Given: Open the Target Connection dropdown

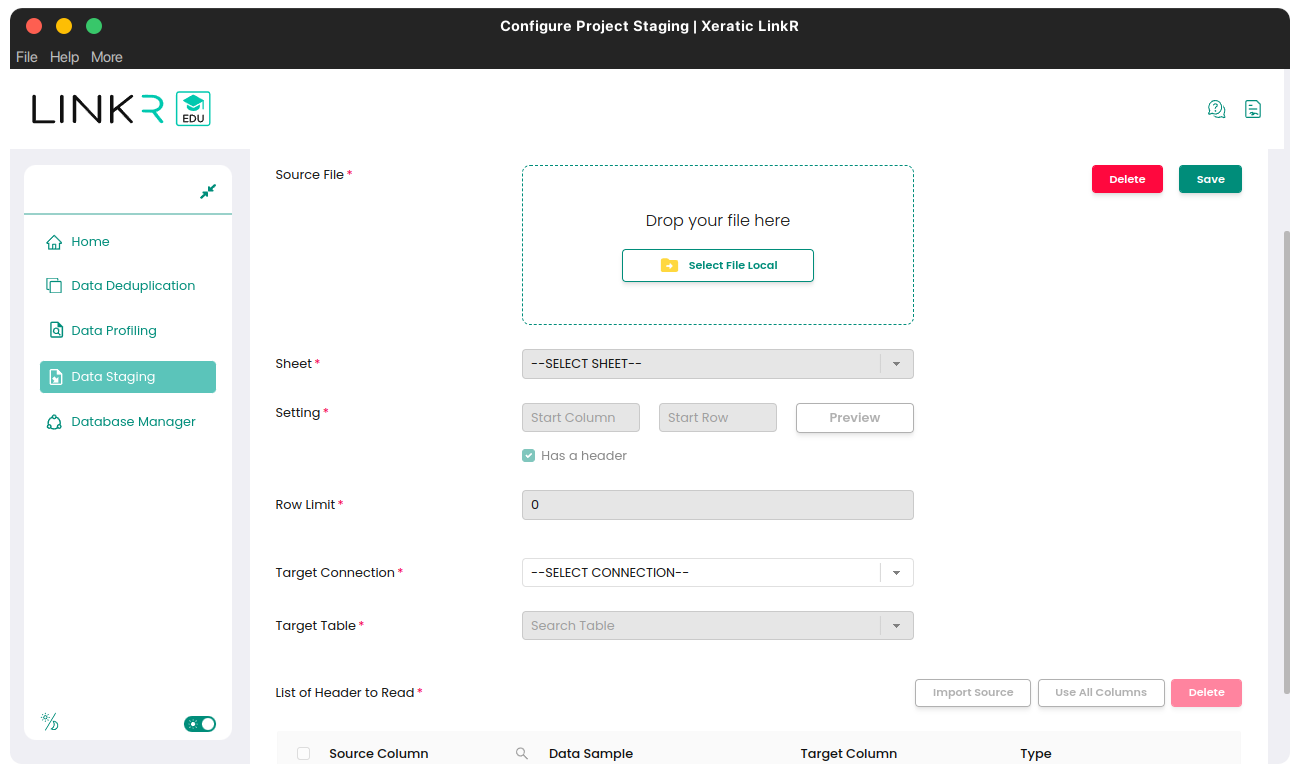Looking at the screenshot, I should coord(896,573).
